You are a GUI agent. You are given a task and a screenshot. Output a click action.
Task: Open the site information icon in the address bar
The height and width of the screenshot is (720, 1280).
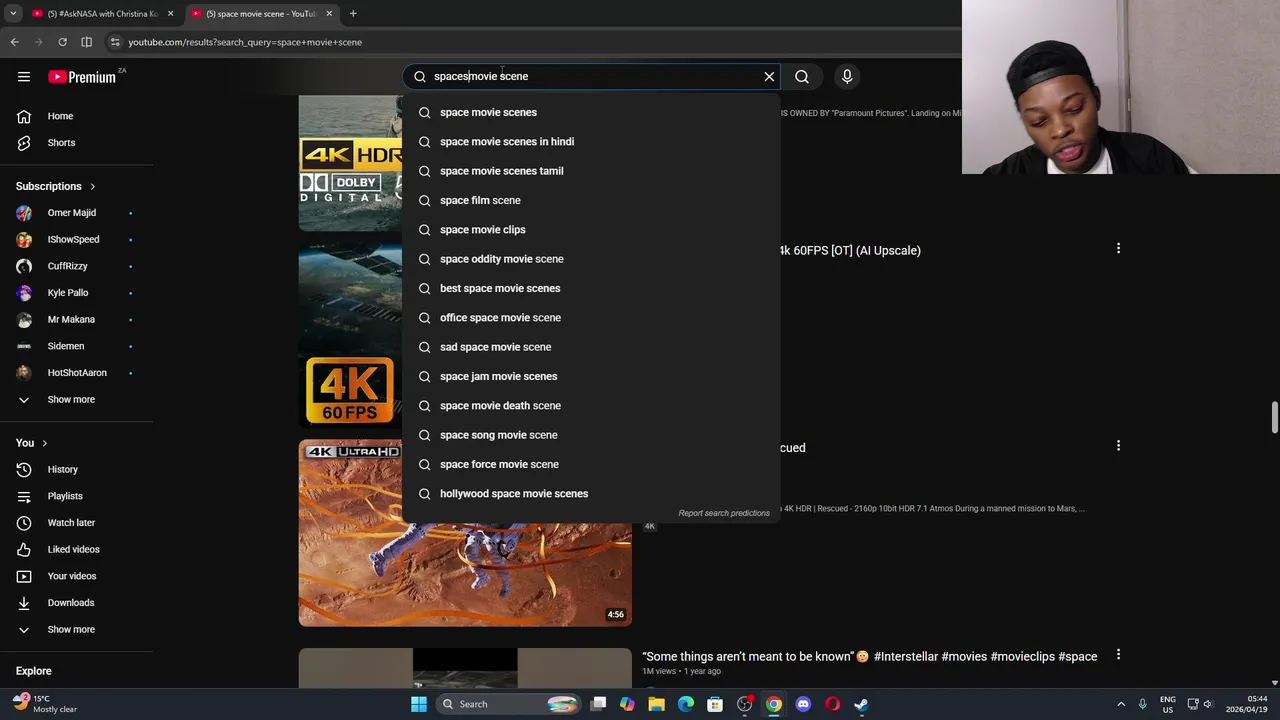click(x=115, y=42)
